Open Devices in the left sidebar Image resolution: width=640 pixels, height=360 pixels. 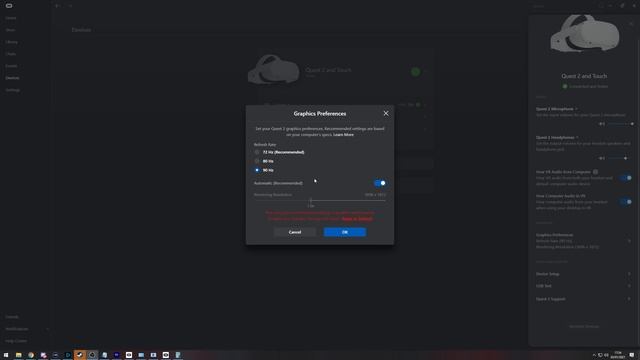click(12, 78)
